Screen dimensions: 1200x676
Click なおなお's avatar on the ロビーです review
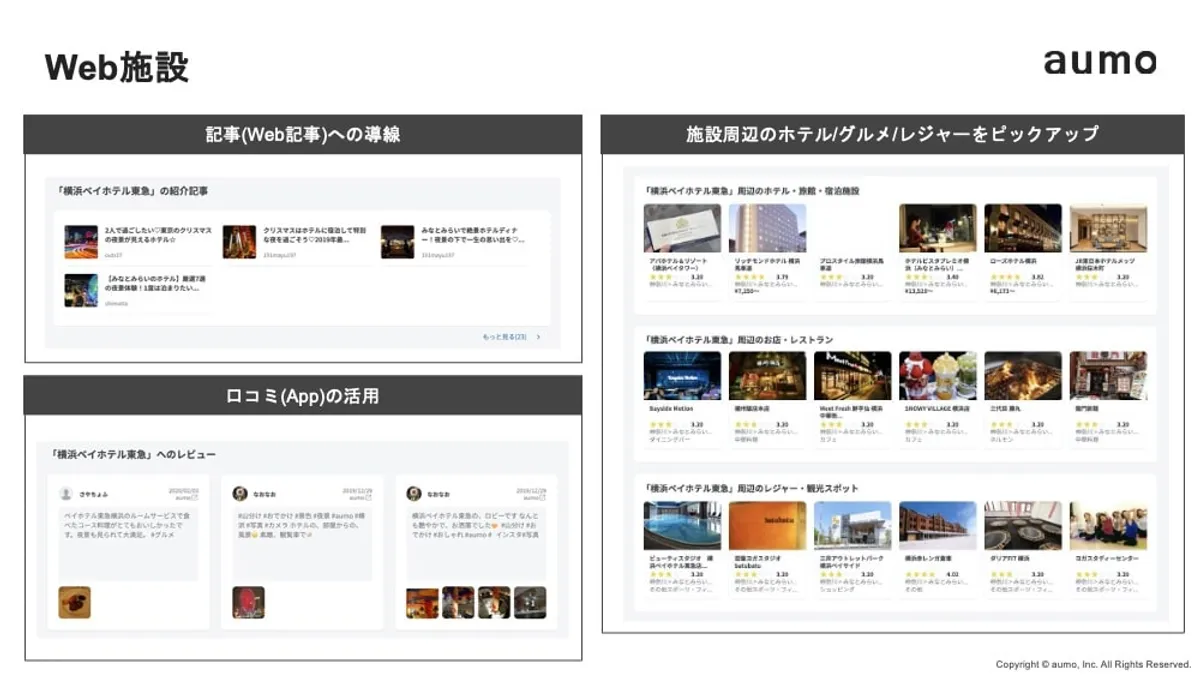(x=414, y=494)
